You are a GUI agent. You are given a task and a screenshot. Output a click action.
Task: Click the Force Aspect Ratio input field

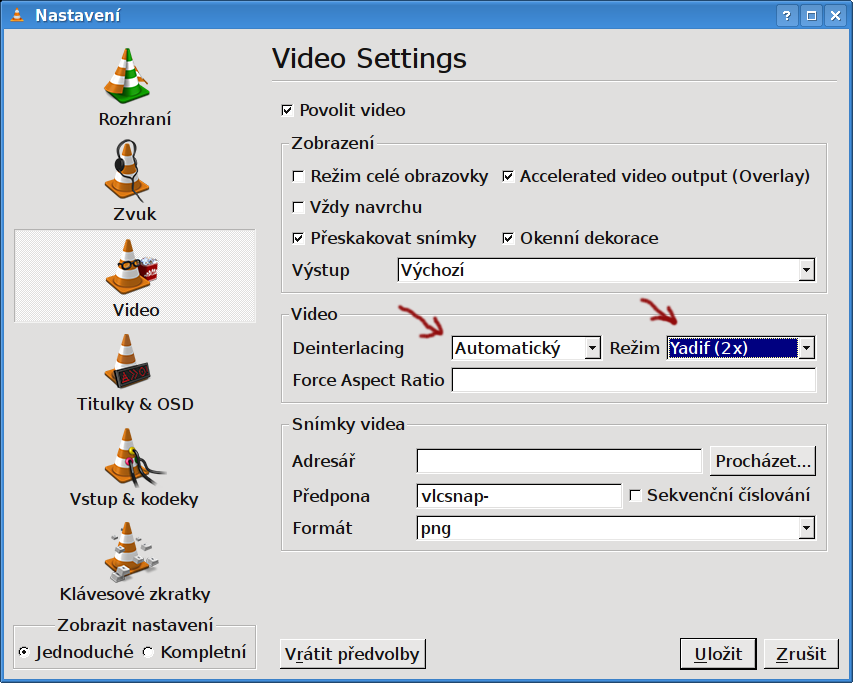(x=634, y=380)
